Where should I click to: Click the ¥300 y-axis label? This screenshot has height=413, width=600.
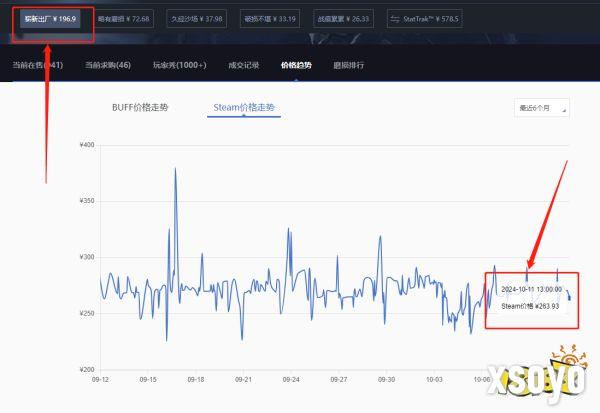point(87,257)
